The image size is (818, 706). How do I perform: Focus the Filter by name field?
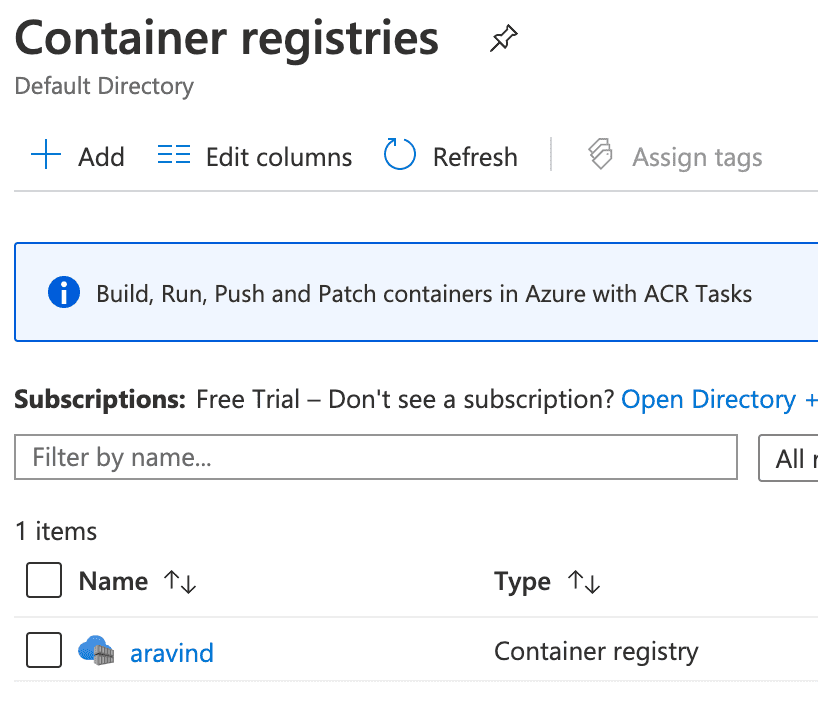376,458
